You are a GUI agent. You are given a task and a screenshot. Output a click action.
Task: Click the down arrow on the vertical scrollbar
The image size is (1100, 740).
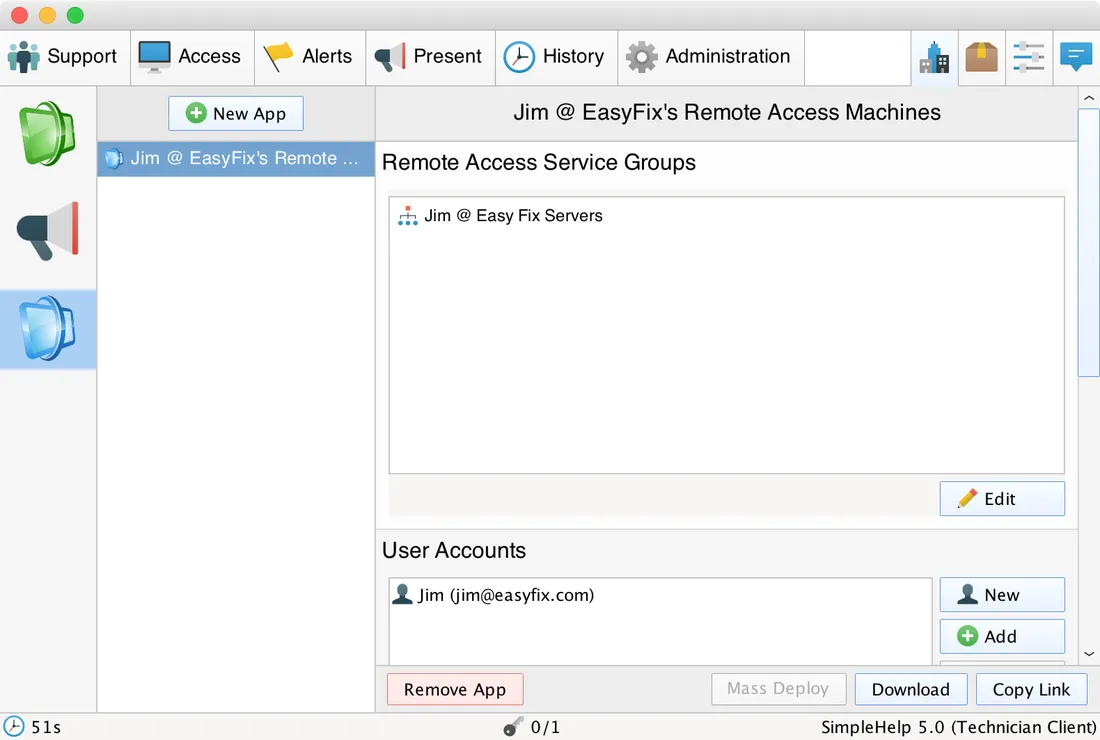[1088, 652]
